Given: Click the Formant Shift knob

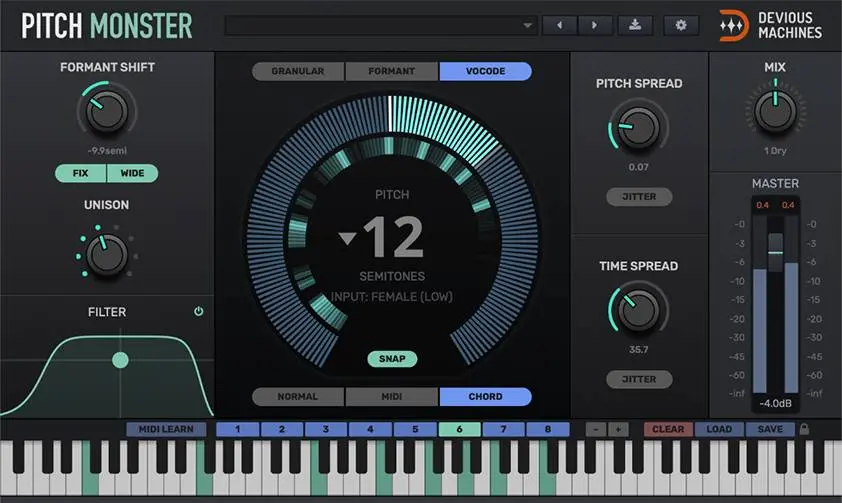Looking at the screenshot, I should 107,111.
